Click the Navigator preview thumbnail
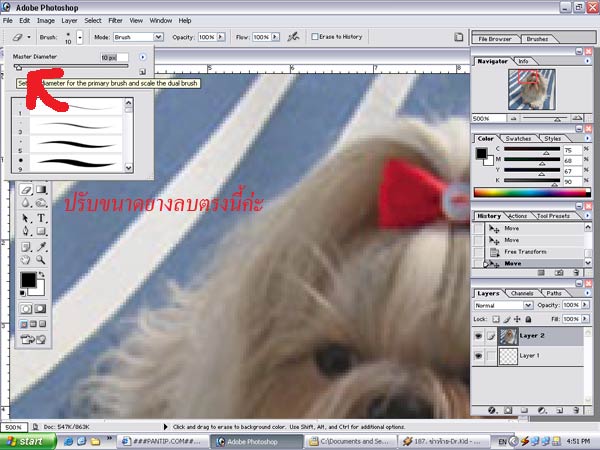This screenshot has height=450, width=600. click(532, 89)
